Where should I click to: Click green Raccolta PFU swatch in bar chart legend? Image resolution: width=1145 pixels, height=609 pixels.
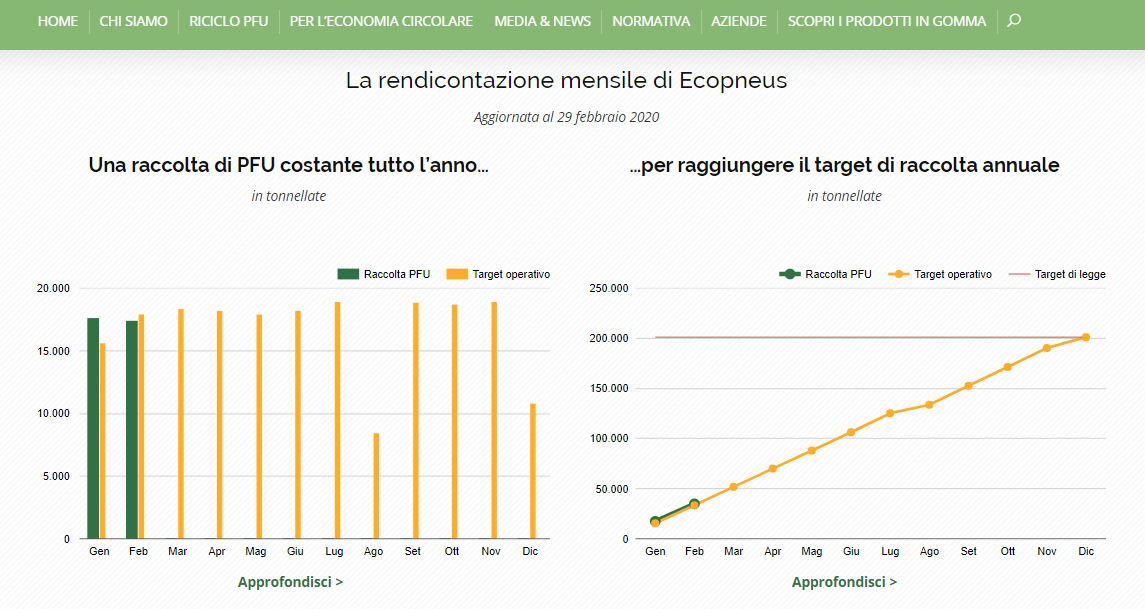tap(348, 274)
